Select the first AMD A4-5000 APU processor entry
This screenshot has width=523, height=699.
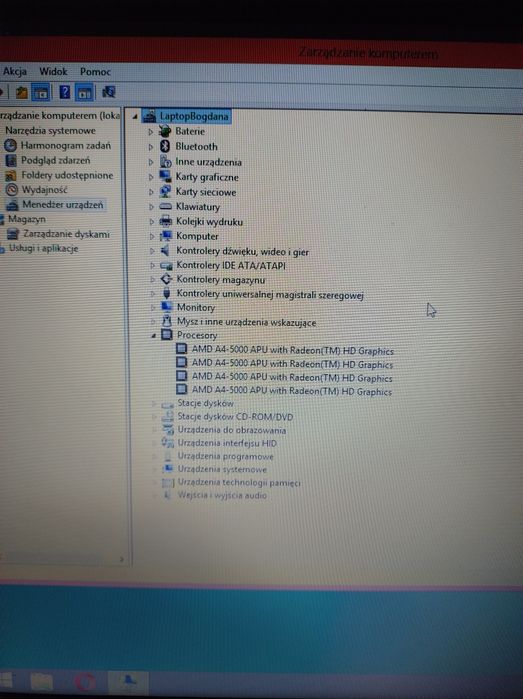point(292,350)
